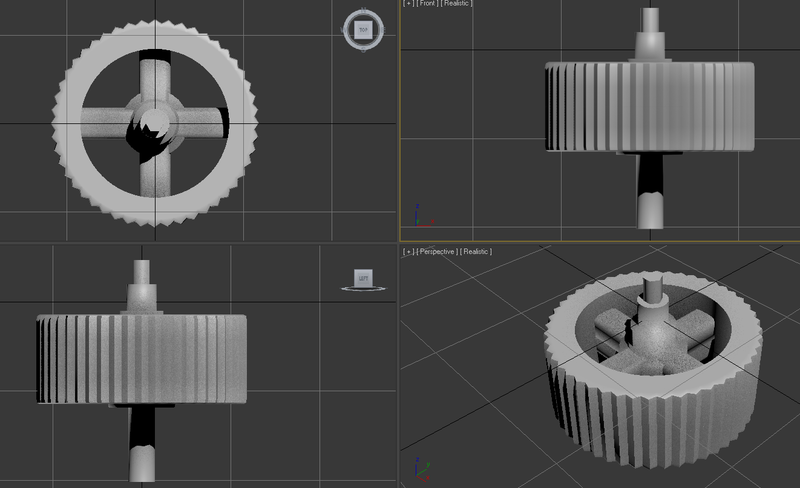The image size is (800, 488).
Task: Click the Top face of the ViewCube
Action: (x=363, y=29)
